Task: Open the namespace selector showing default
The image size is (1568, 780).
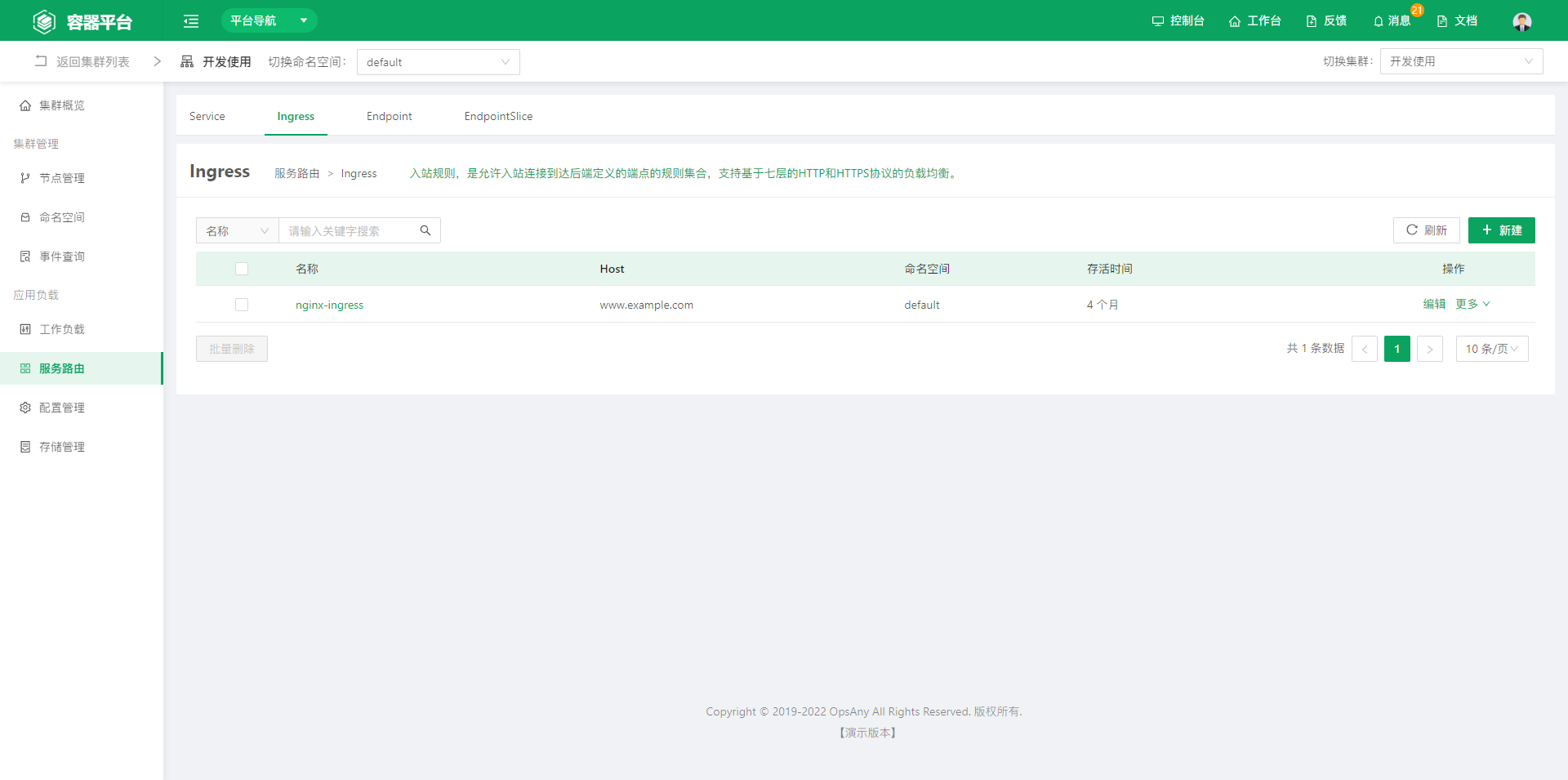Action: (x=438, y=62)
